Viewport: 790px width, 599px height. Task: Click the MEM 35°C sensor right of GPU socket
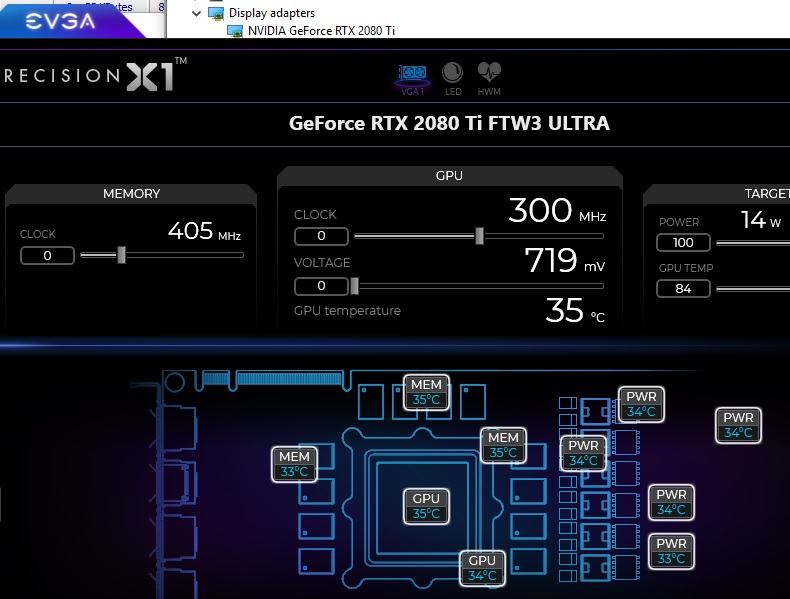503,445
